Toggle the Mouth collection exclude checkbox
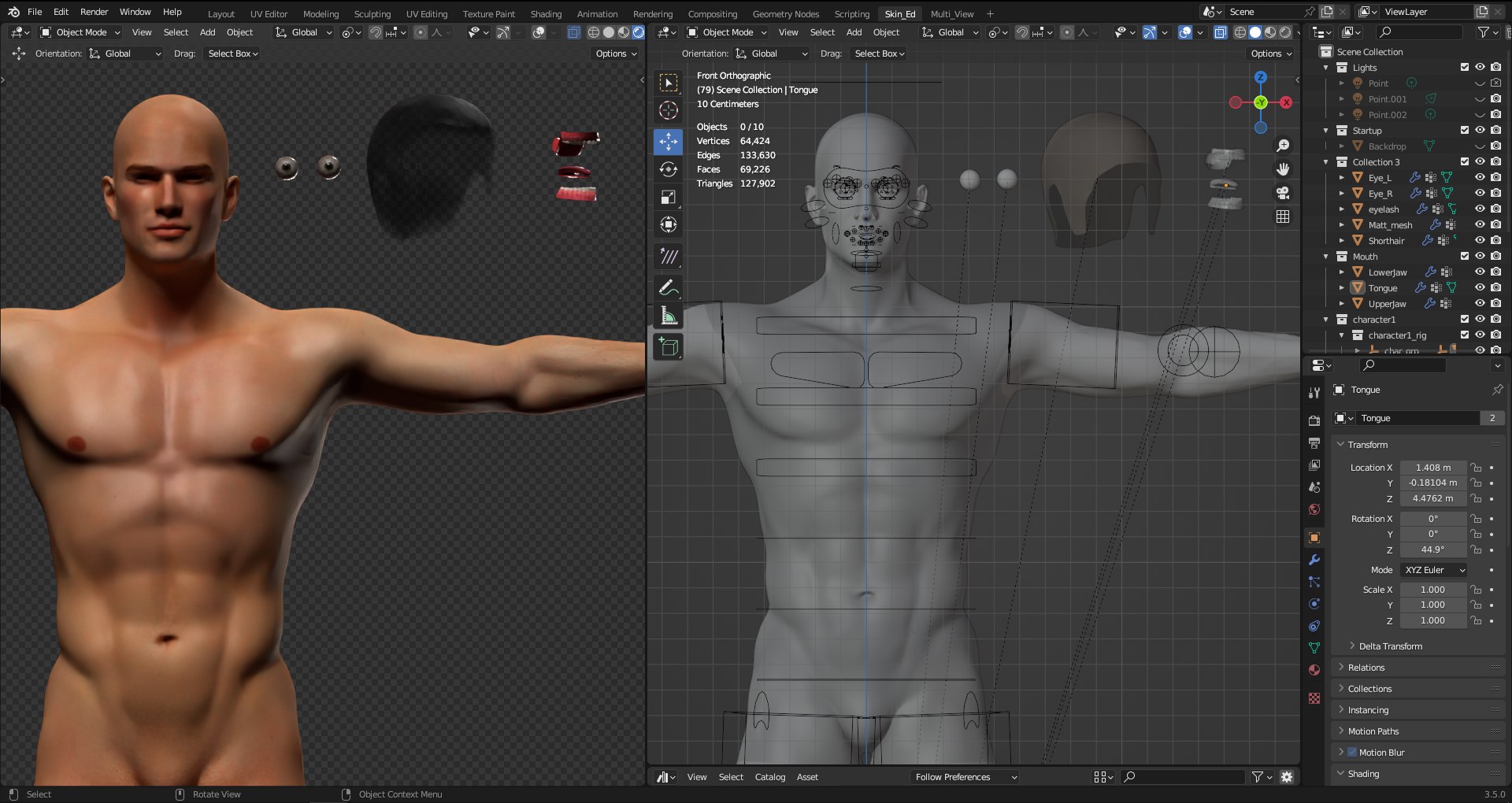 [x=1465, y=256]
